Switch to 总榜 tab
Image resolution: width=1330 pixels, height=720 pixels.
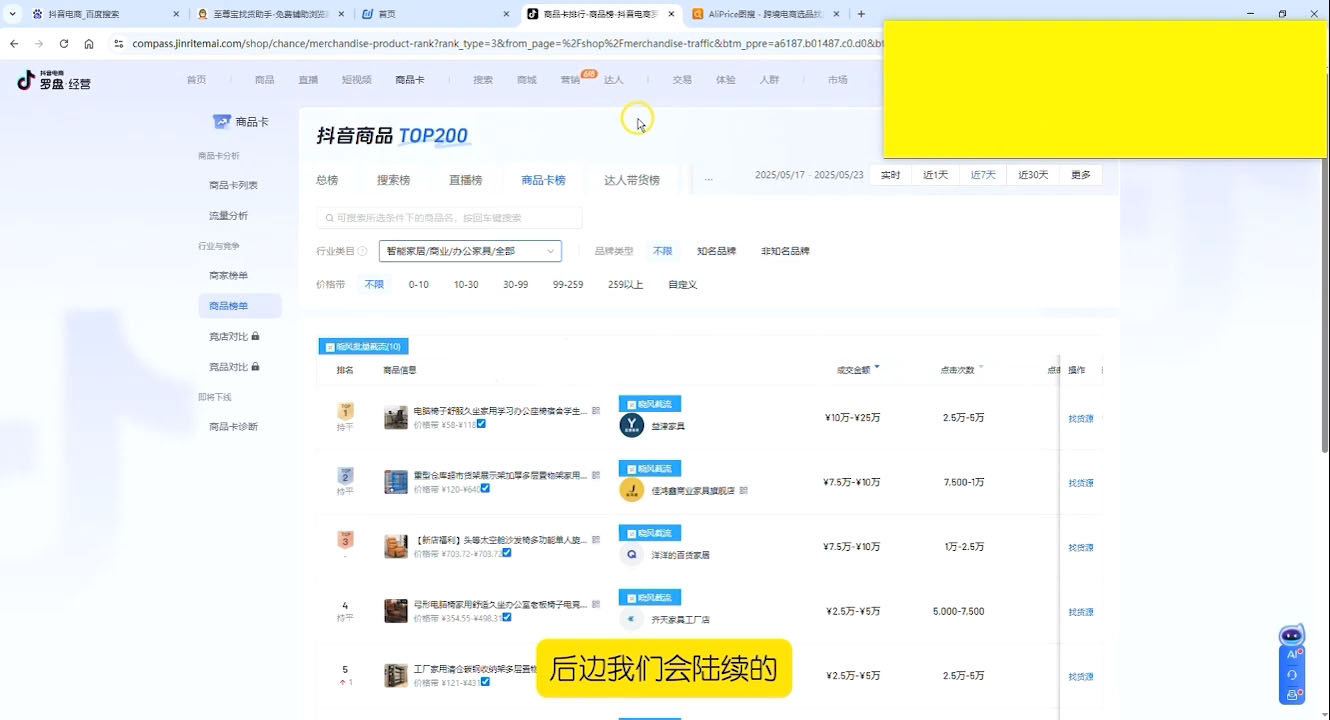coord(327,180)
